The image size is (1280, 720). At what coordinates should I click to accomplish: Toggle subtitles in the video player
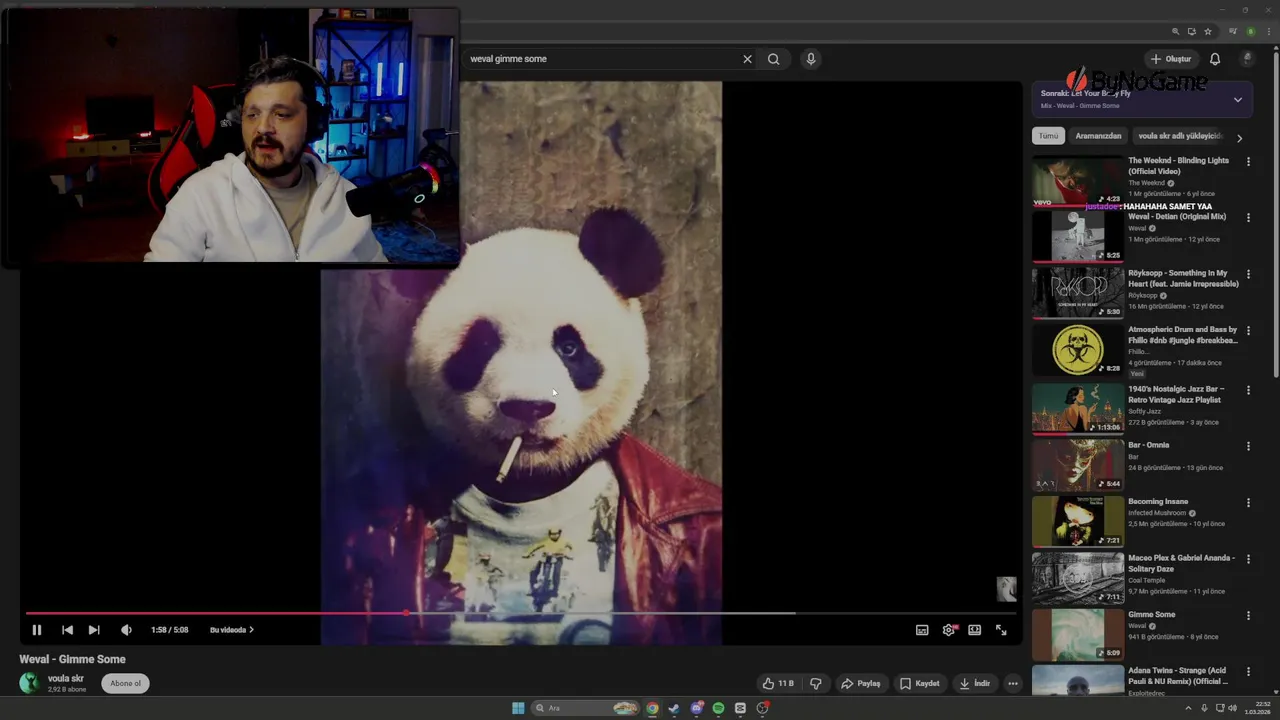pyautogui.click(x=922, y=630)
